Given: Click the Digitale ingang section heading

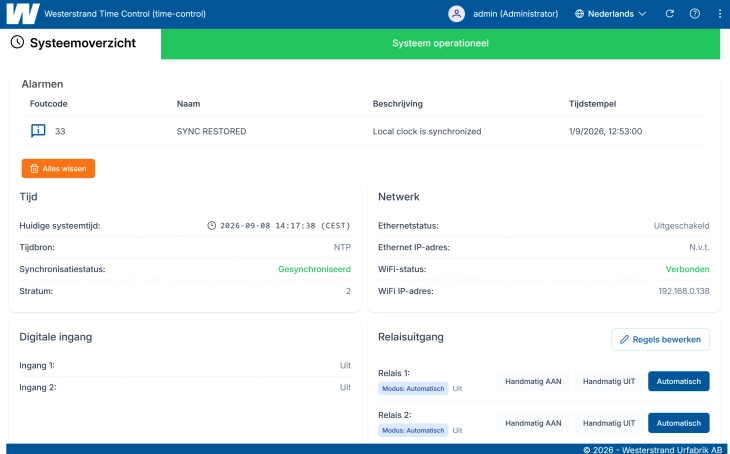Looking at the screenshot, I should [x=55, y=337].
